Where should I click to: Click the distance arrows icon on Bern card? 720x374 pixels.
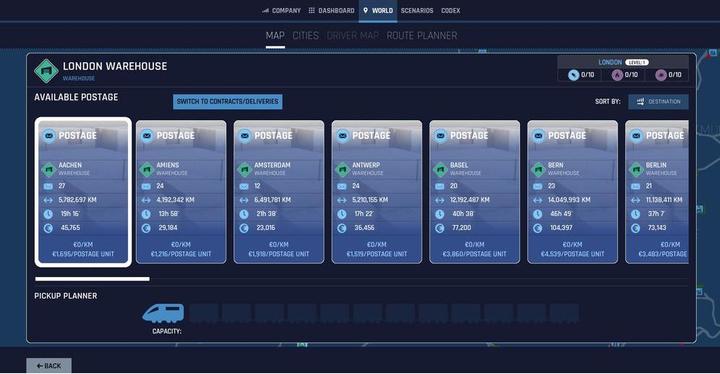(537, 200)
